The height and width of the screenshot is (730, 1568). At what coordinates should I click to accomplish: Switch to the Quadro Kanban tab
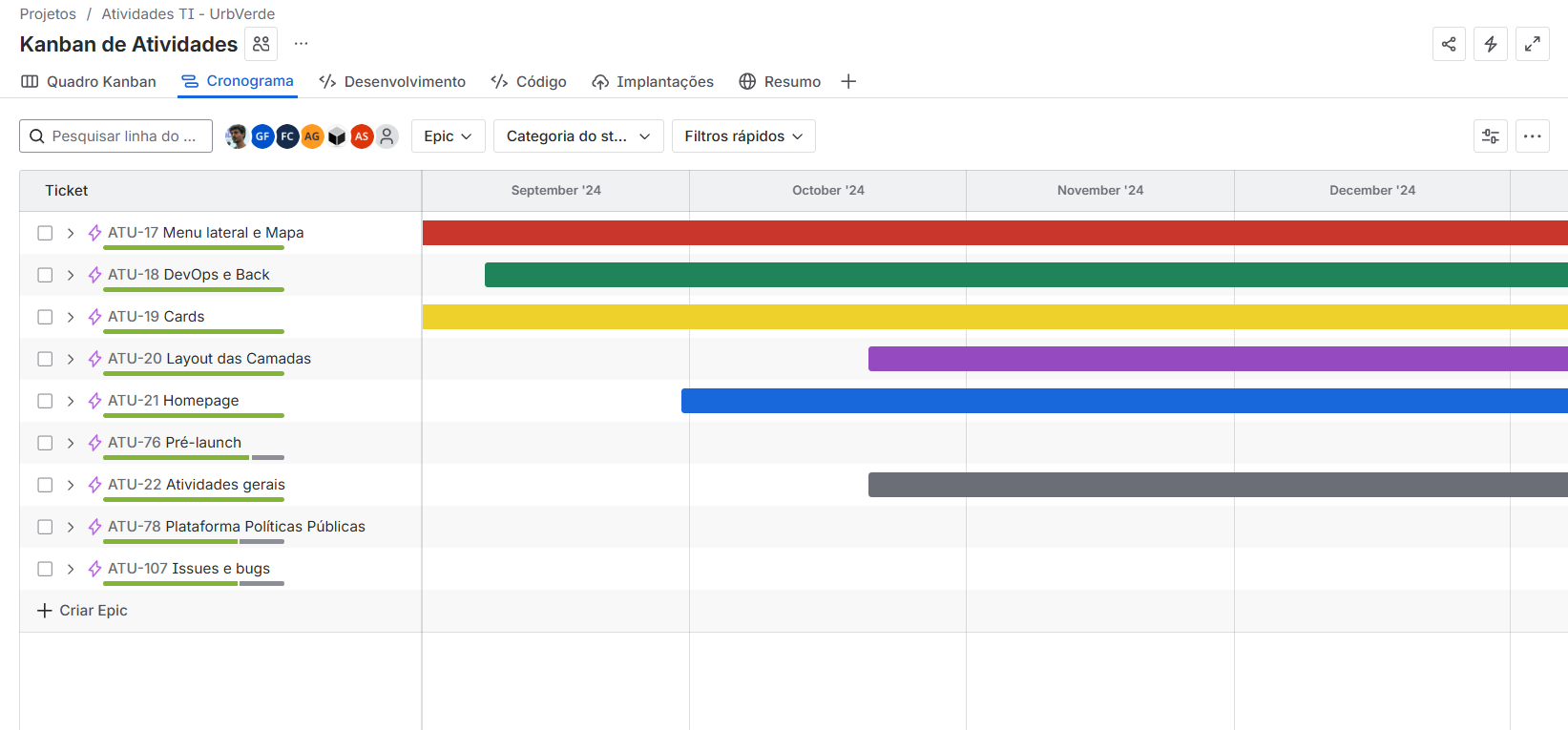[89, 82]
